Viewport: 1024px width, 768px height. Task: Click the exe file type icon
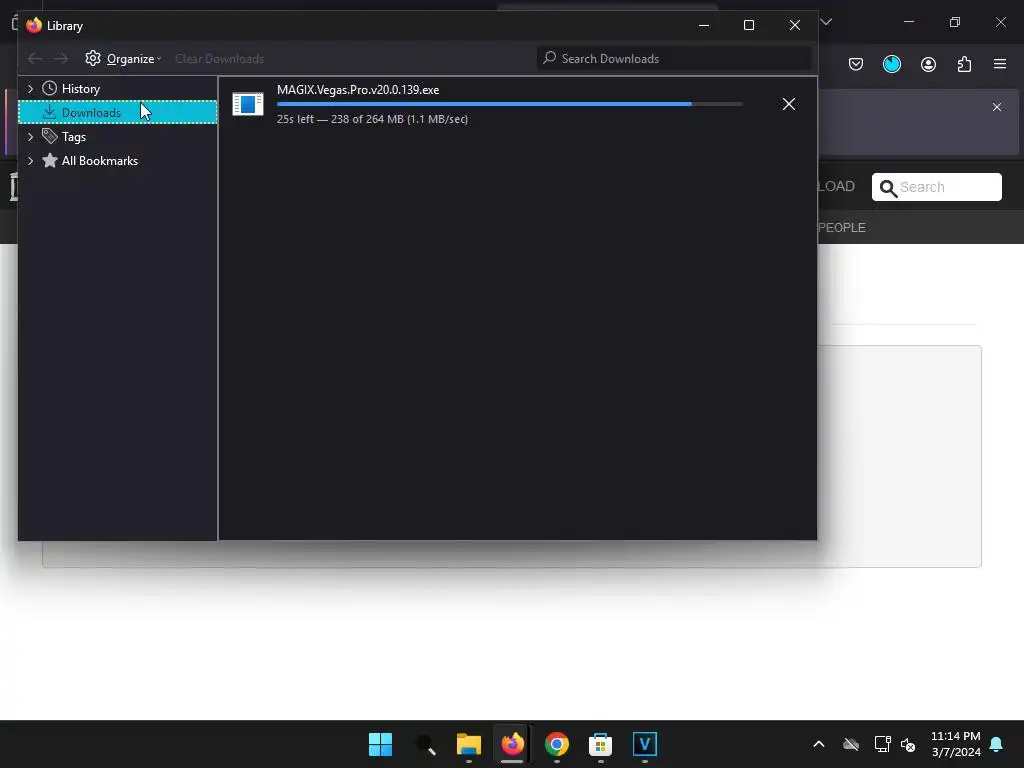tap(248, 104)
